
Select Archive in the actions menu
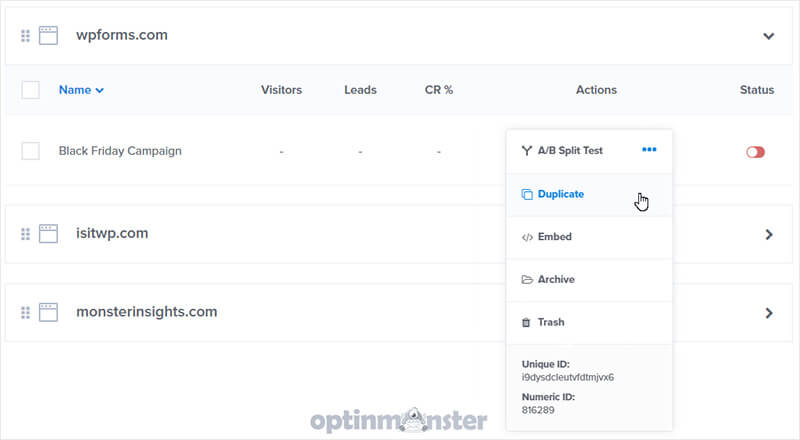tap(589, 280)
